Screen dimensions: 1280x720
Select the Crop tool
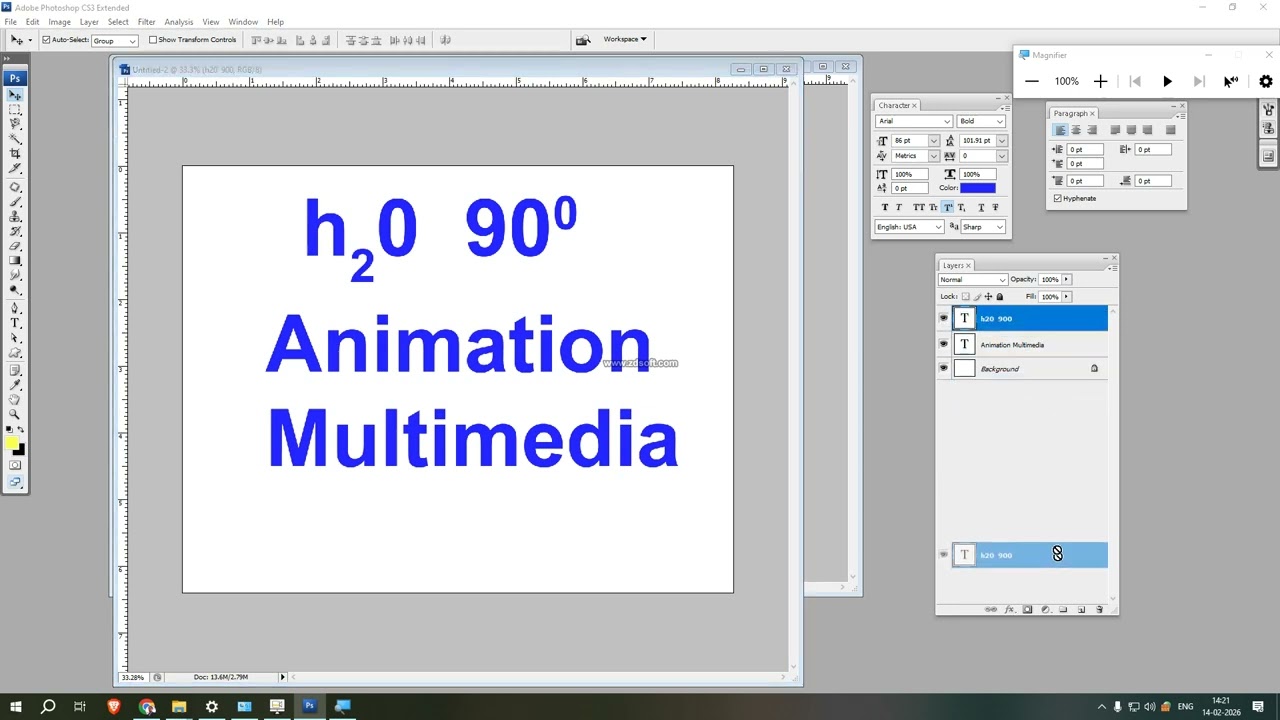(15, 153)
